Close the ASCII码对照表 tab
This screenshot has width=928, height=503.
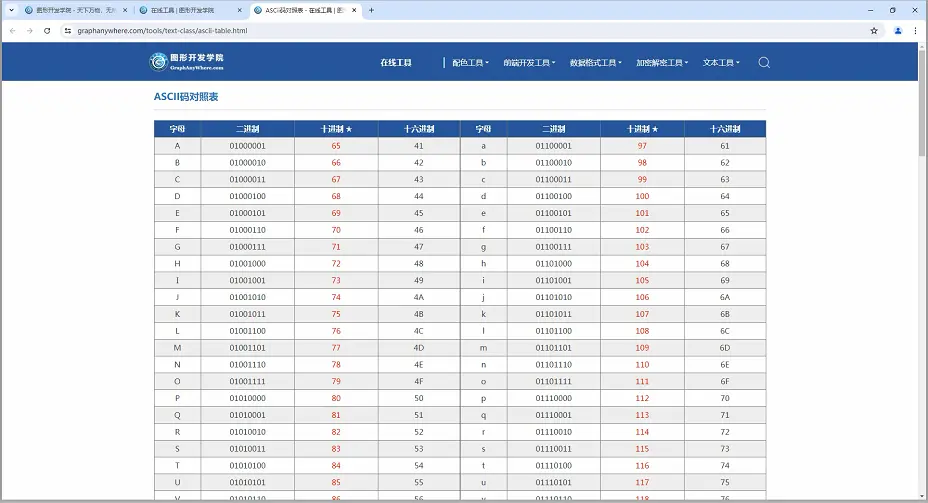354,10
